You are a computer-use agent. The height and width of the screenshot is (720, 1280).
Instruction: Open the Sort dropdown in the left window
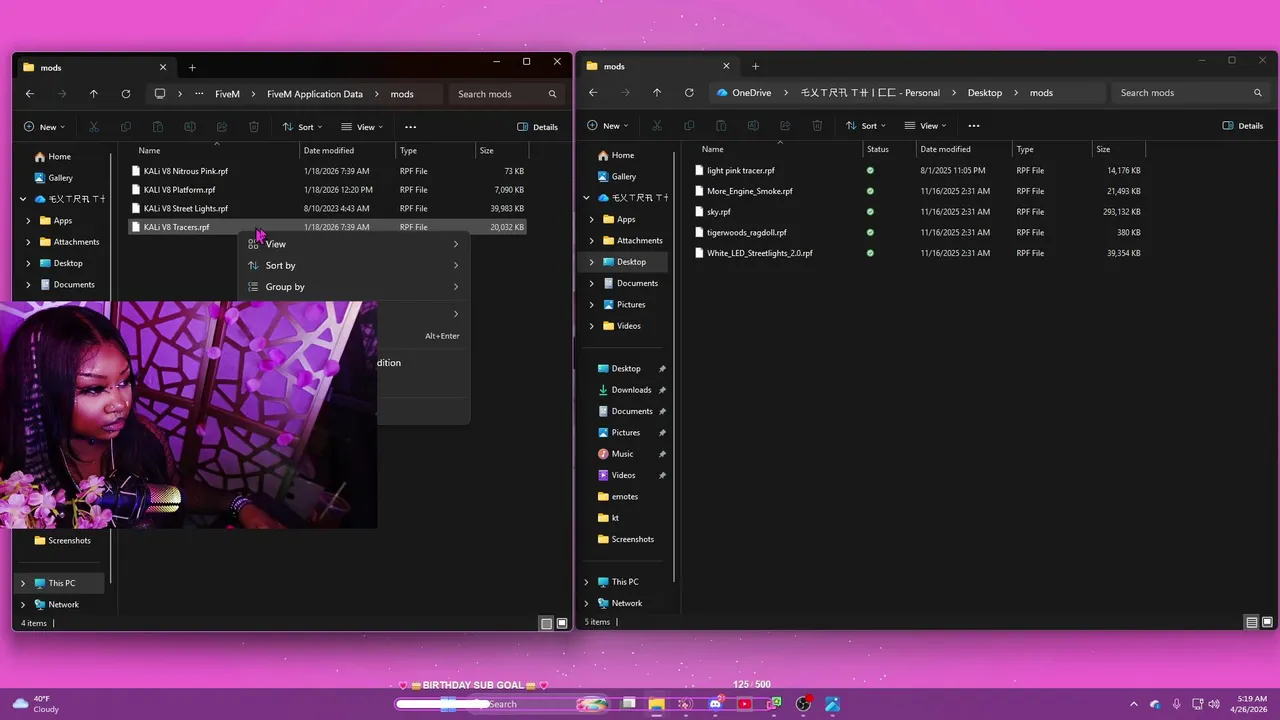[x=302, y=127]
